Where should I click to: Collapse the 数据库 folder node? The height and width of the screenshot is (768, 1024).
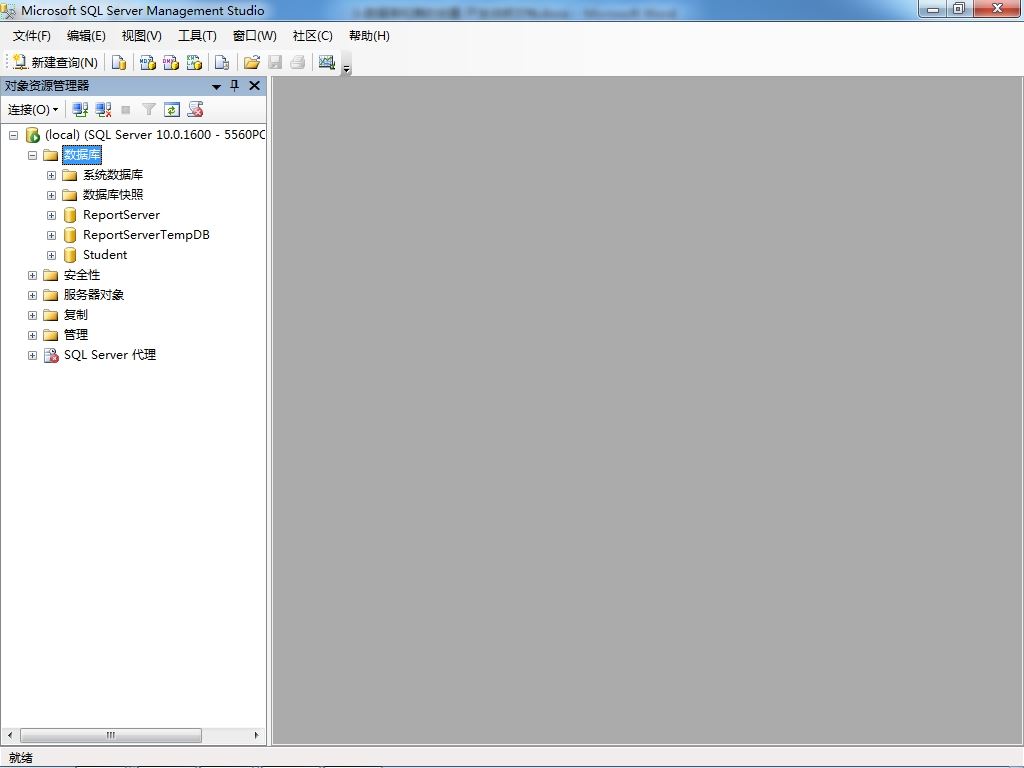[x=32, y=155]
